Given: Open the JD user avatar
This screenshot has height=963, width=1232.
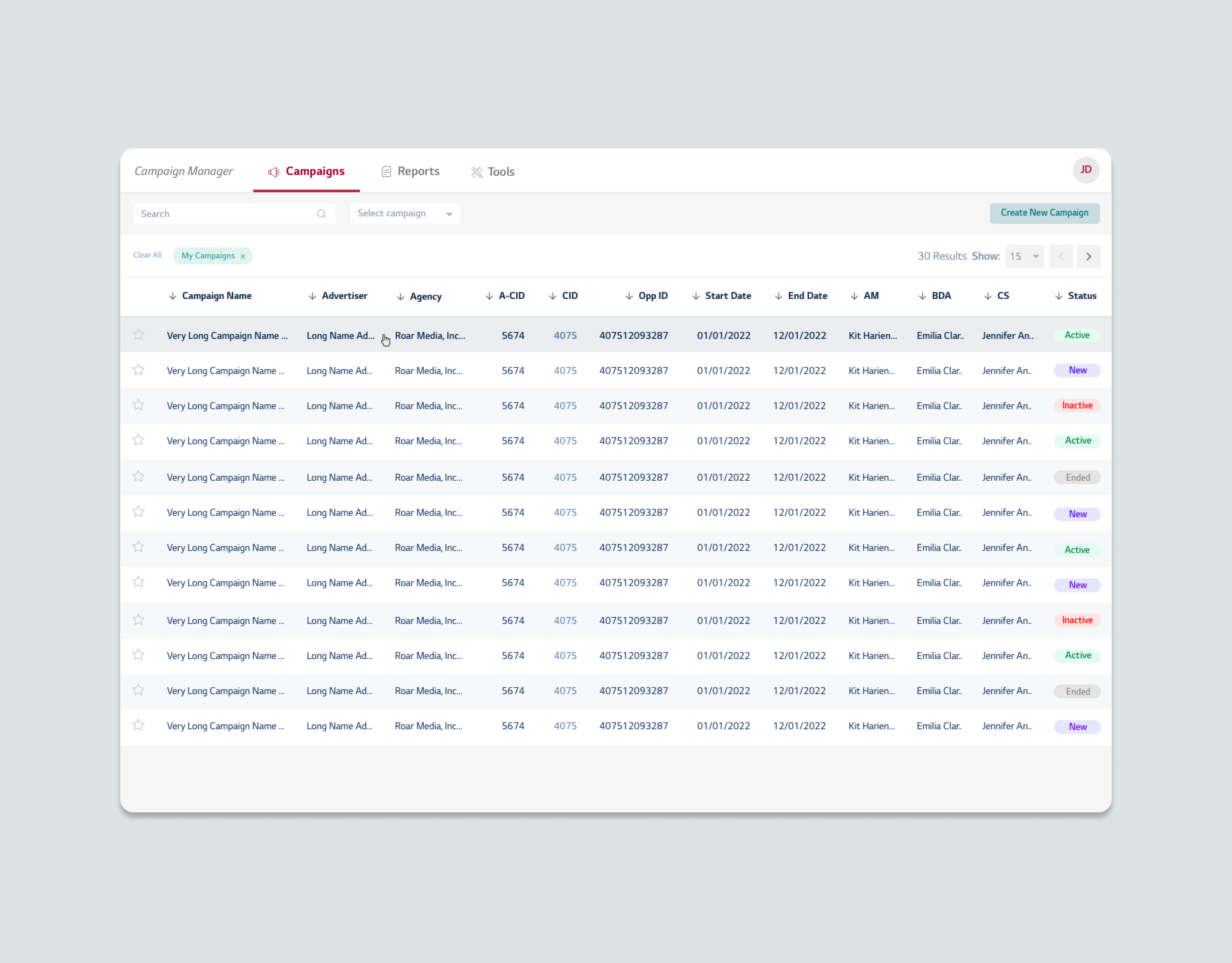Looking at the screenshot, I should [x=1085, y=170].
